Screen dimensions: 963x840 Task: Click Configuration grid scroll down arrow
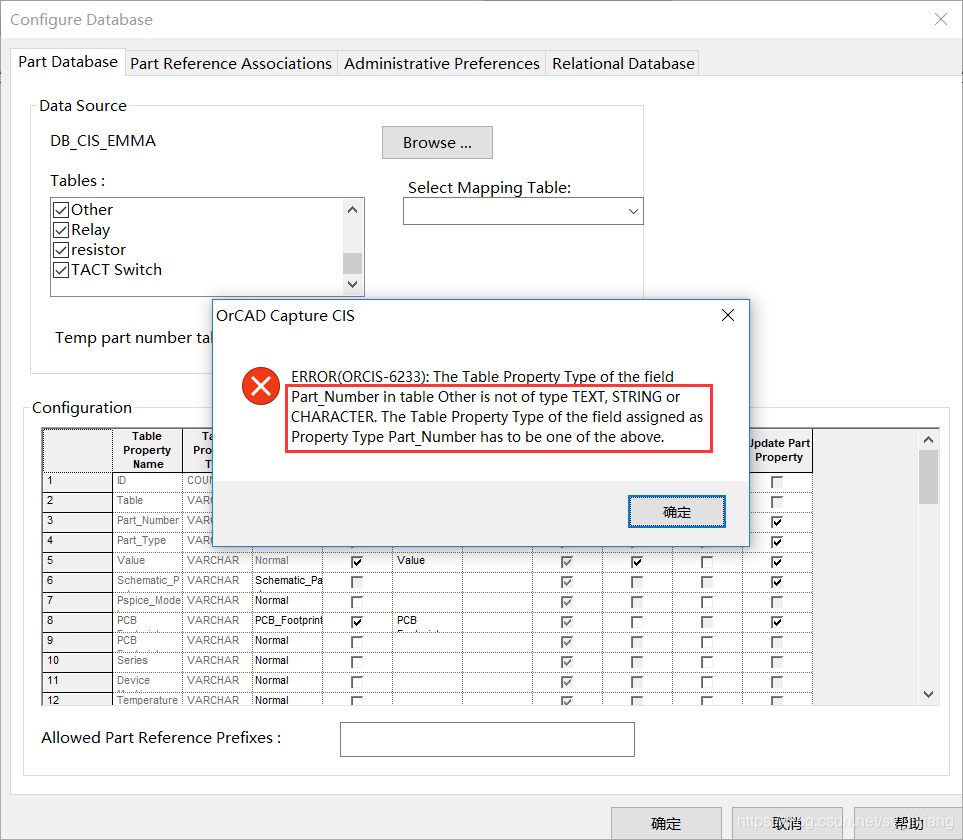929,694
